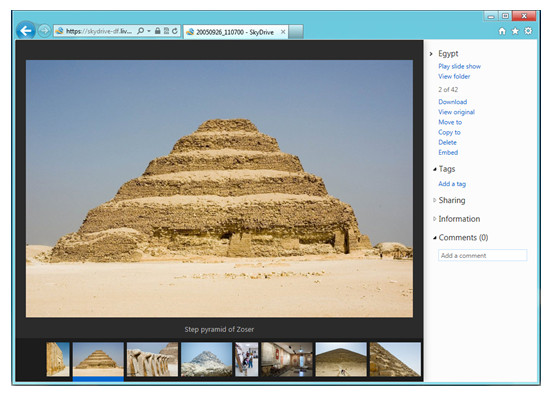Select the 20050926_110700 - SkyDrive tab

(x=236, y=32)
